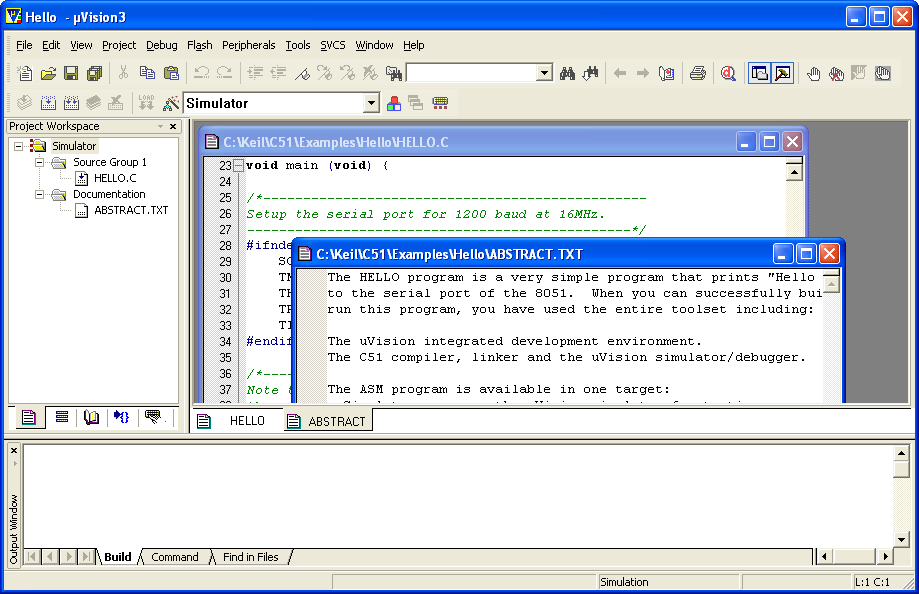This screenshot has height=594, width=919.
Task: Save the current file with the floppy icon
Action: [x=71, y=73]
